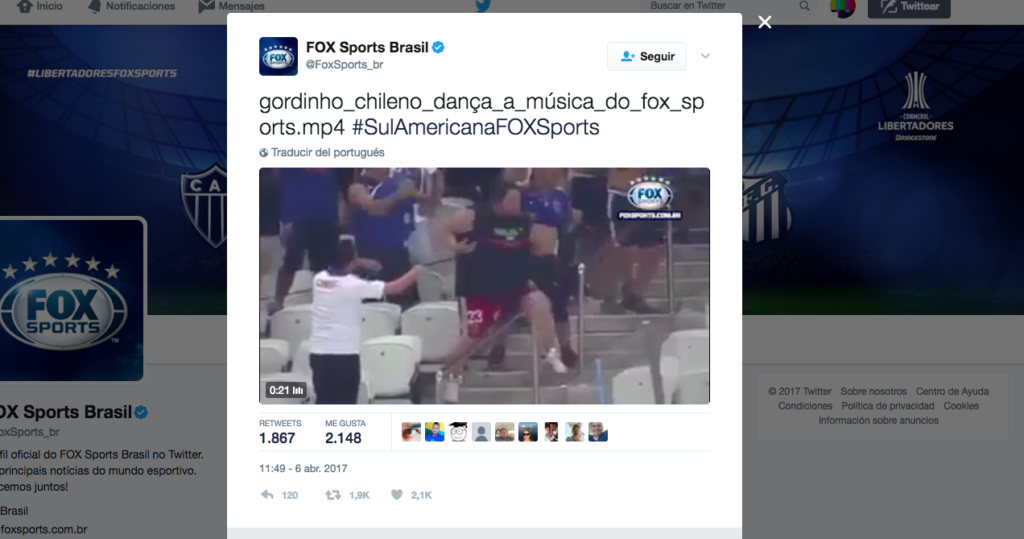Click the reply arrow icon
1024x539 pixels.
267,495
